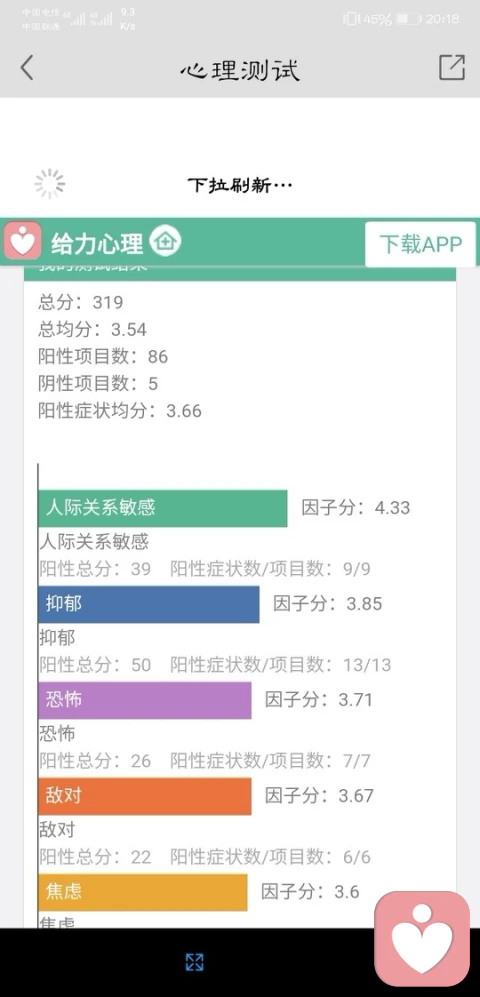The height and width of the screenshot is (997, 480).
Task: Tap the 总分: 319 line
Action: [x=81, y=302]
